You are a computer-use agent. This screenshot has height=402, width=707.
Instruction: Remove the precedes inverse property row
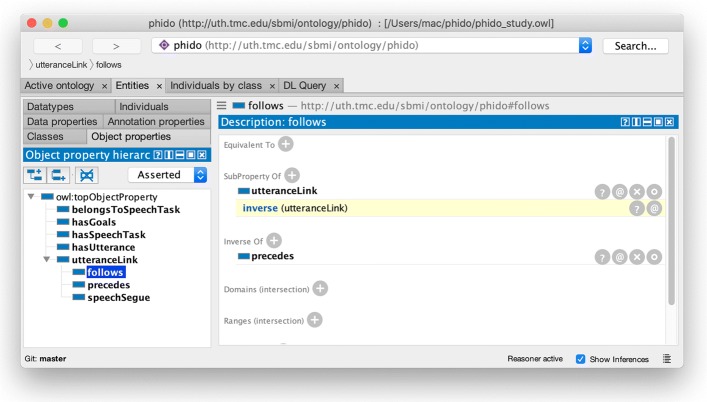(636, 257)
